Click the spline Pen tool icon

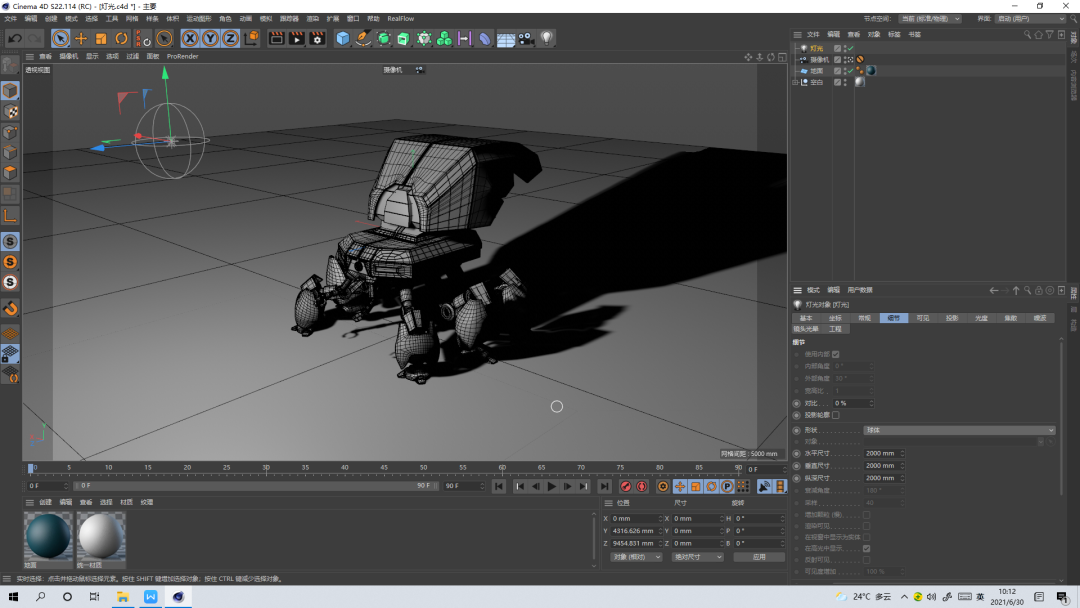pyautogui.click(x=363, y=39)
